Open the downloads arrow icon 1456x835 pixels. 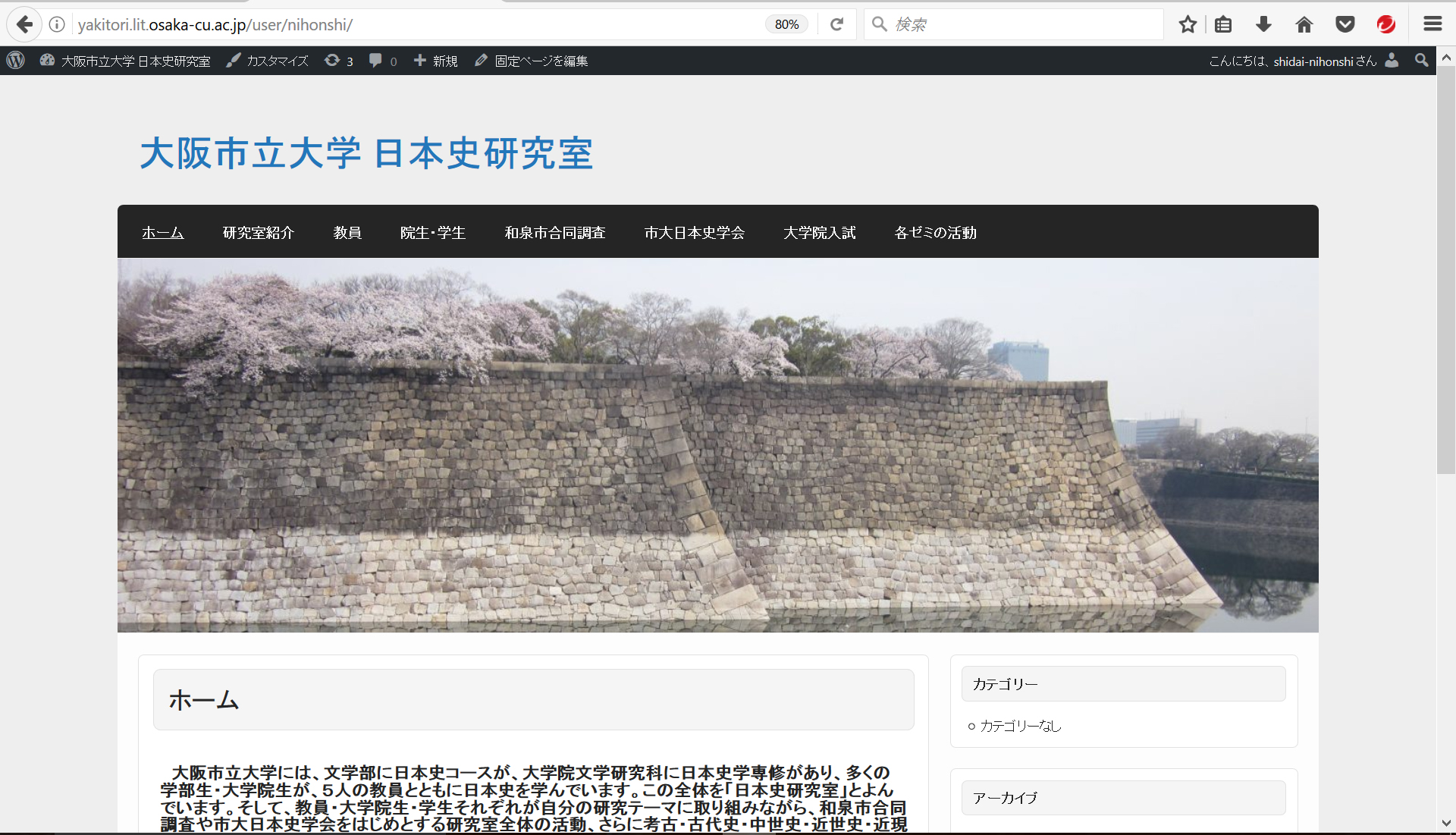[1263, 24]
